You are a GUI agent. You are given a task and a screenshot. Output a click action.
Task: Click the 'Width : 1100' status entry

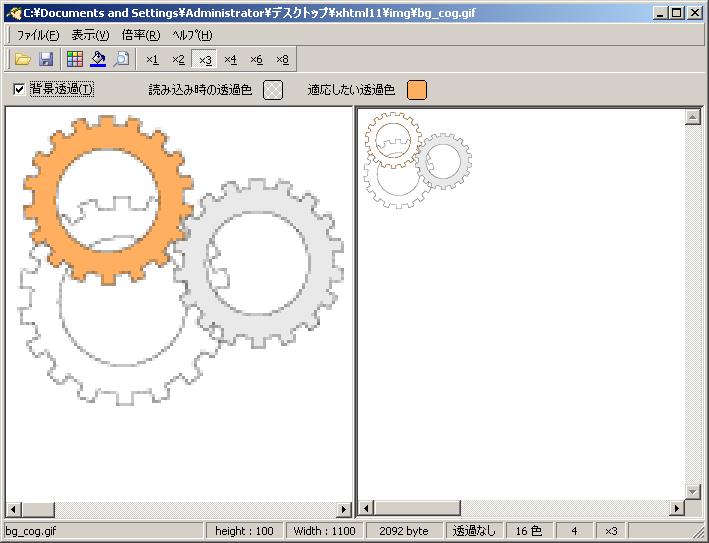point(324,531)
